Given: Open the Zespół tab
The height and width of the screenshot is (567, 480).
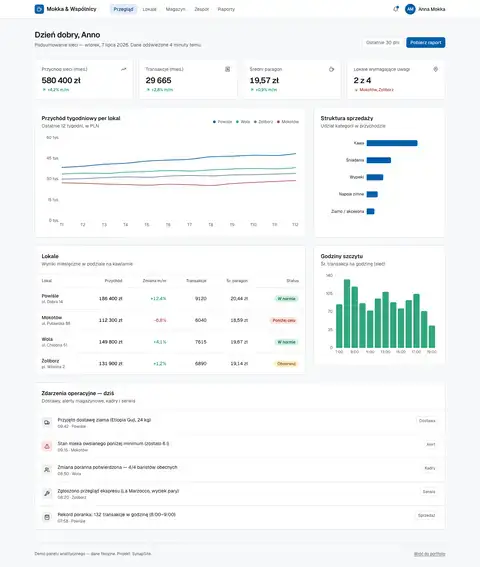Looking at the screenshot, I should tap(201, 9).
